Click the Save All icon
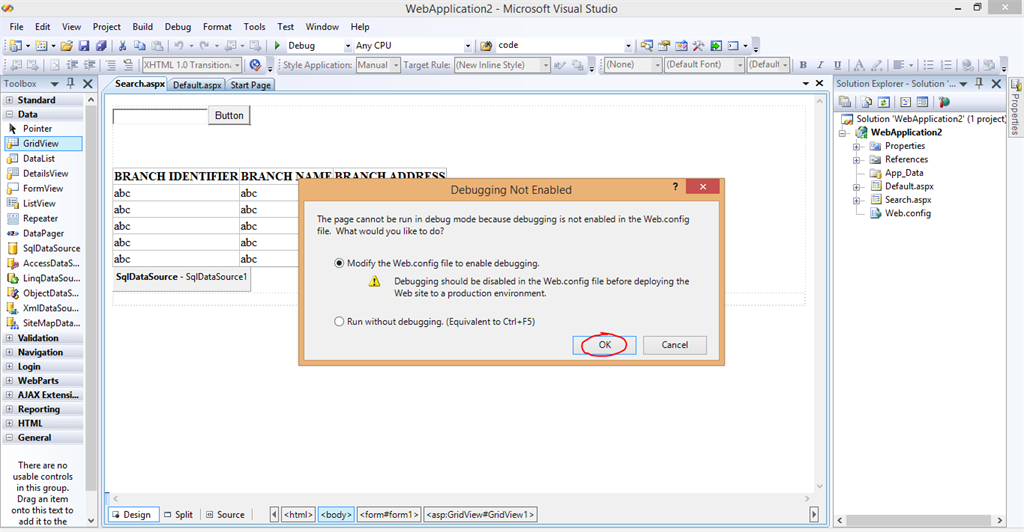Viewport: 1024px width, 532px height. [x=101, y=46]
